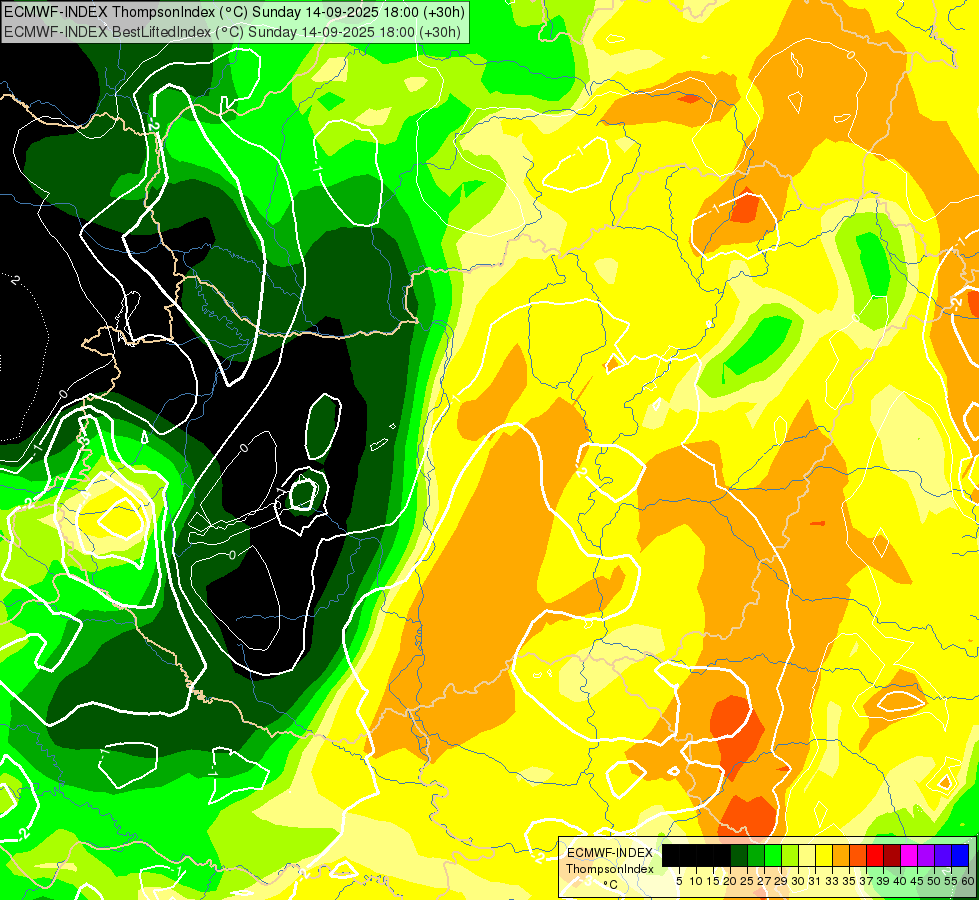Select the violet 50–55 legend swatch
The height and width of the screenshot is (900, 979).
(x=942, y=855)
